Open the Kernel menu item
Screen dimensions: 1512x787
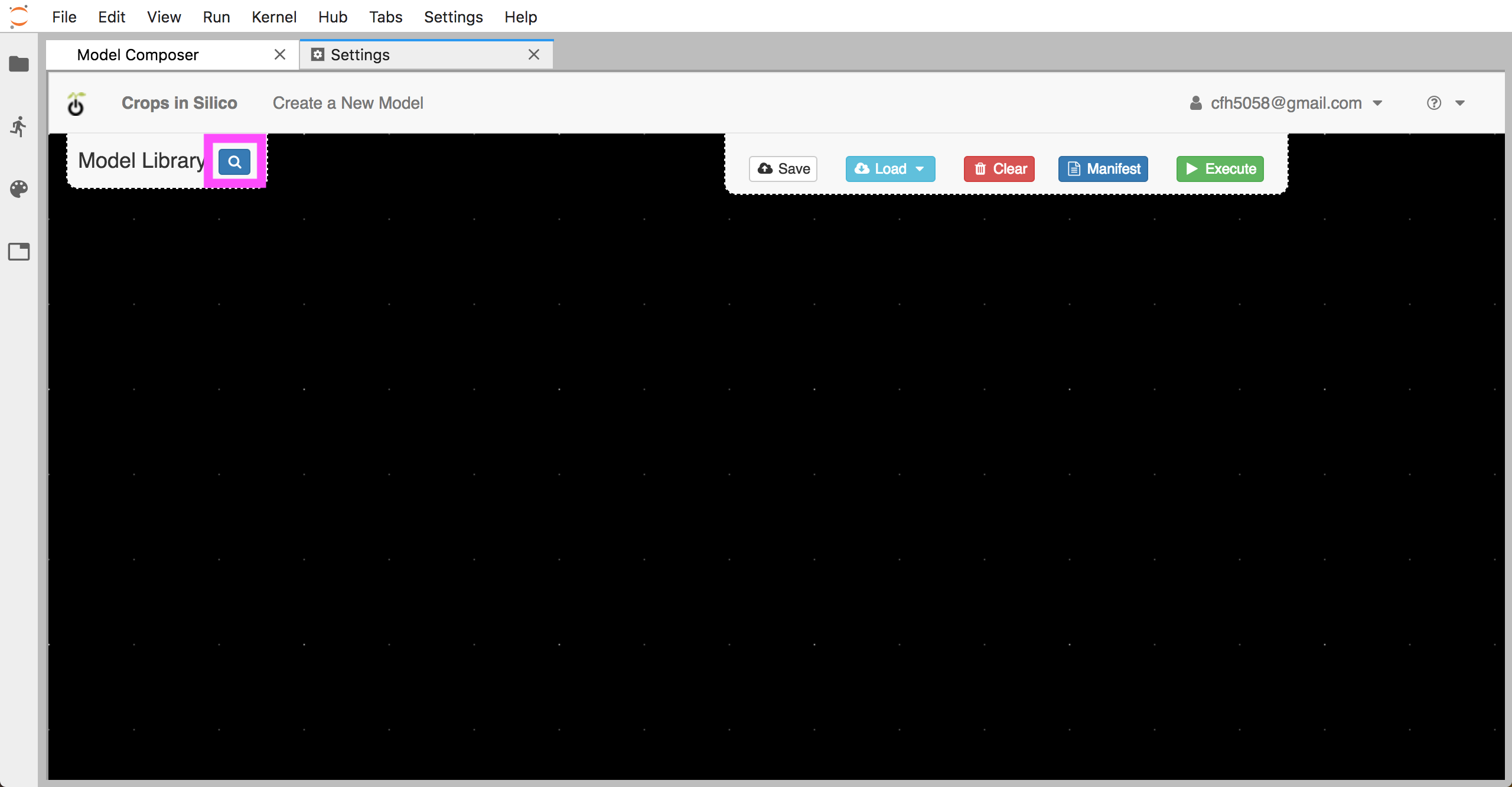click(273, 17)
